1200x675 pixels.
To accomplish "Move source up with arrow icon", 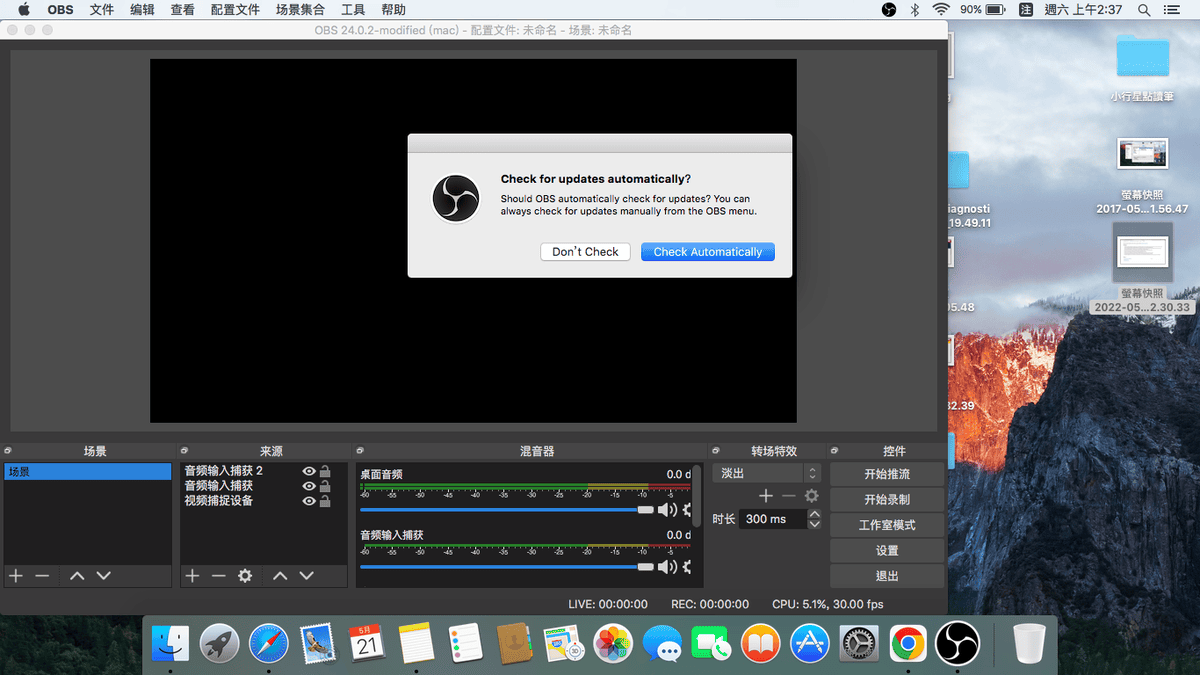I will [280, 576].
